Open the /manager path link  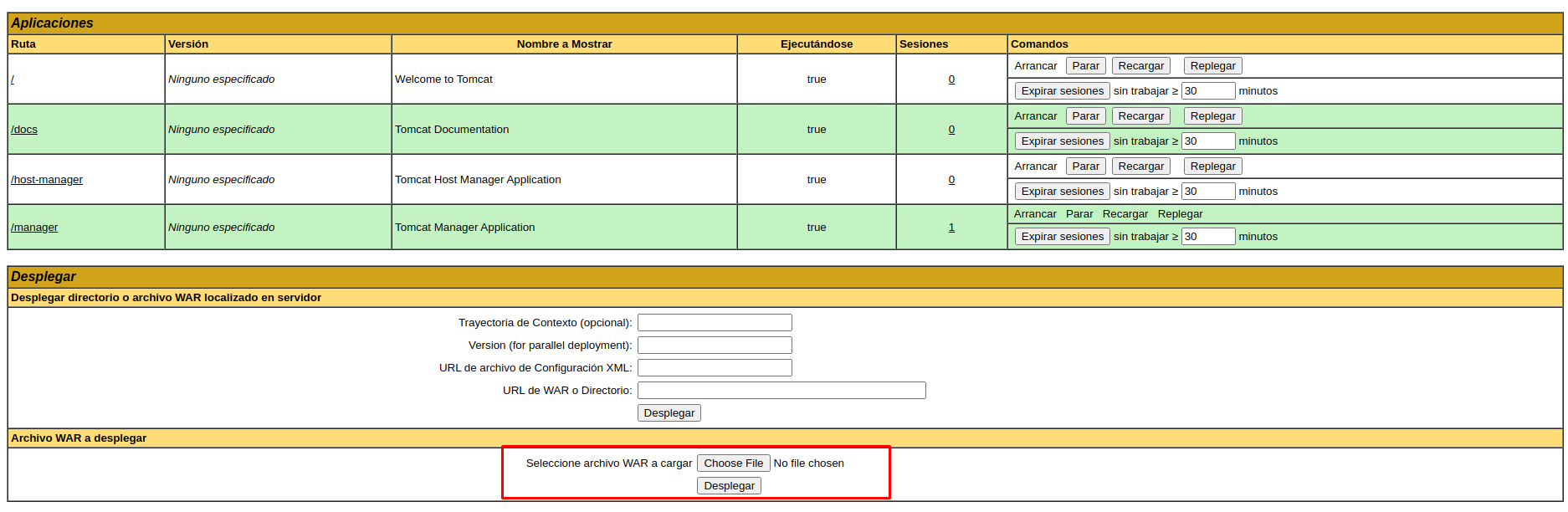(x=34, y=228)
